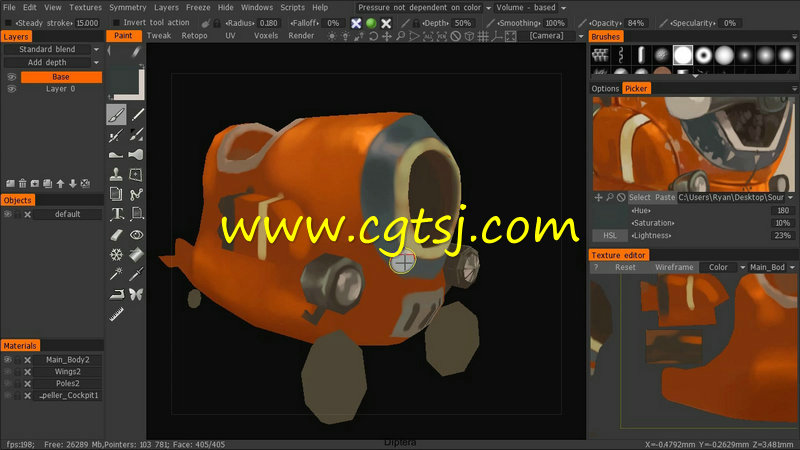
Task: Switch to the Voxels tab
Action: click(x=266, y=36)
